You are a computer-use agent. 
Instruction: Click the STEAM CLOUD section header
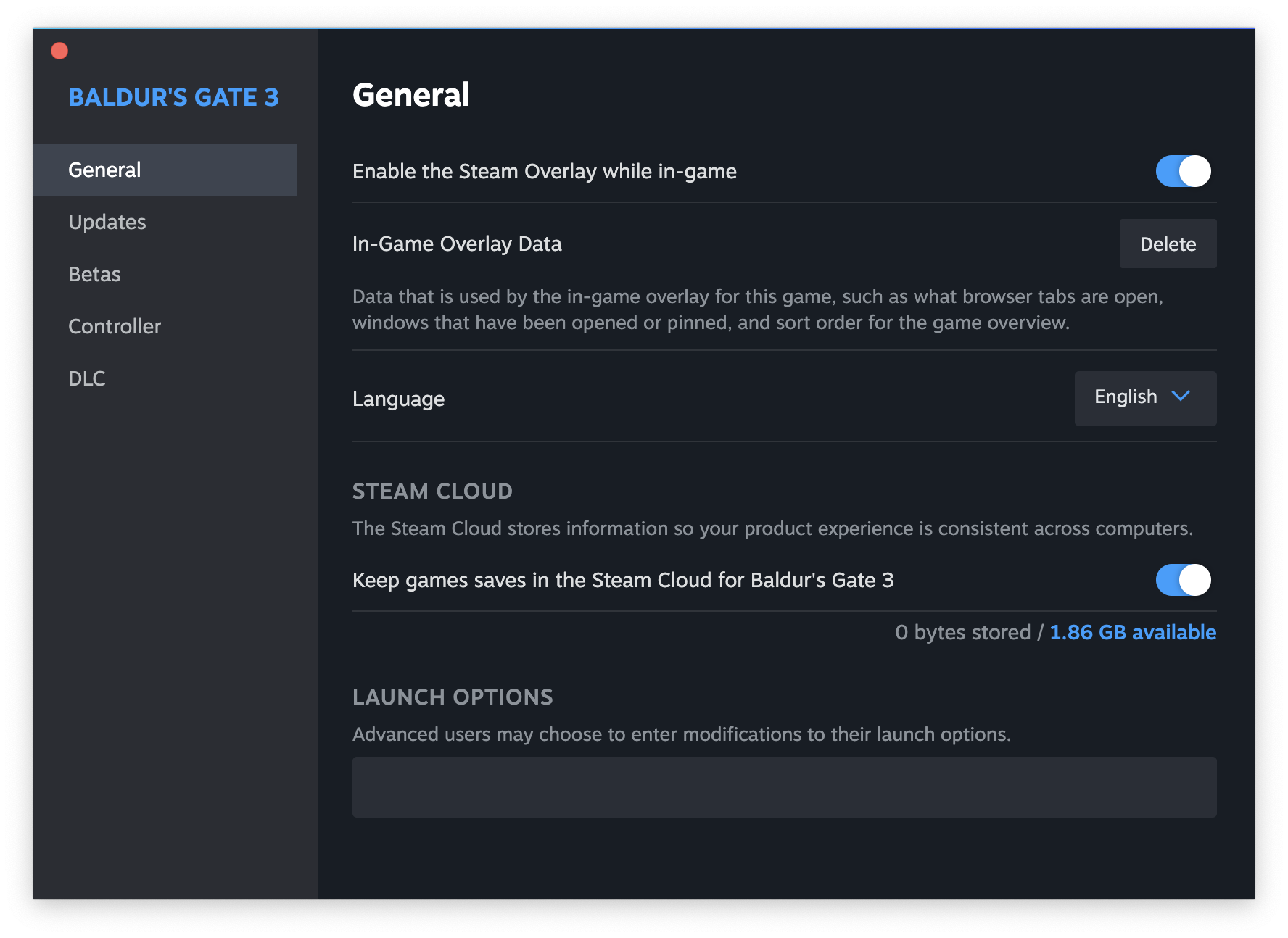pyautogui.click(x=432, y=491)
